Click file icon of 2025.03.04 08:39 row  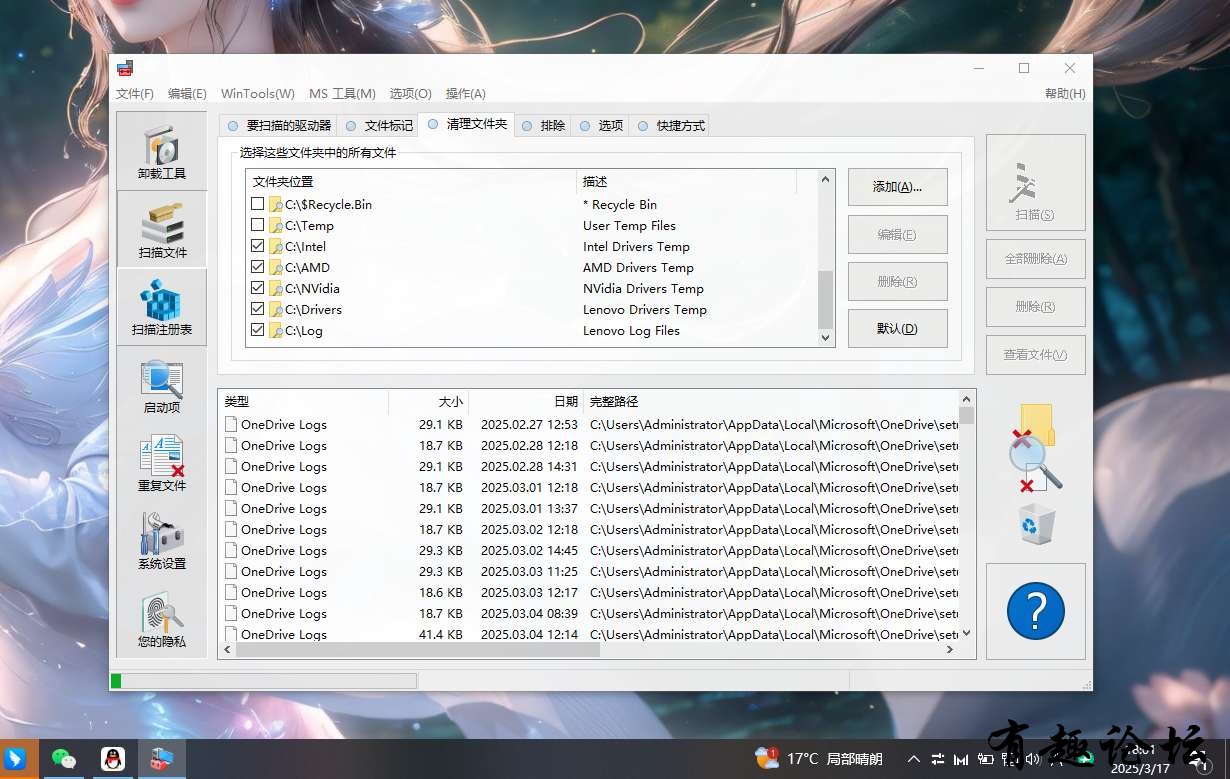[x=231, y=613]
